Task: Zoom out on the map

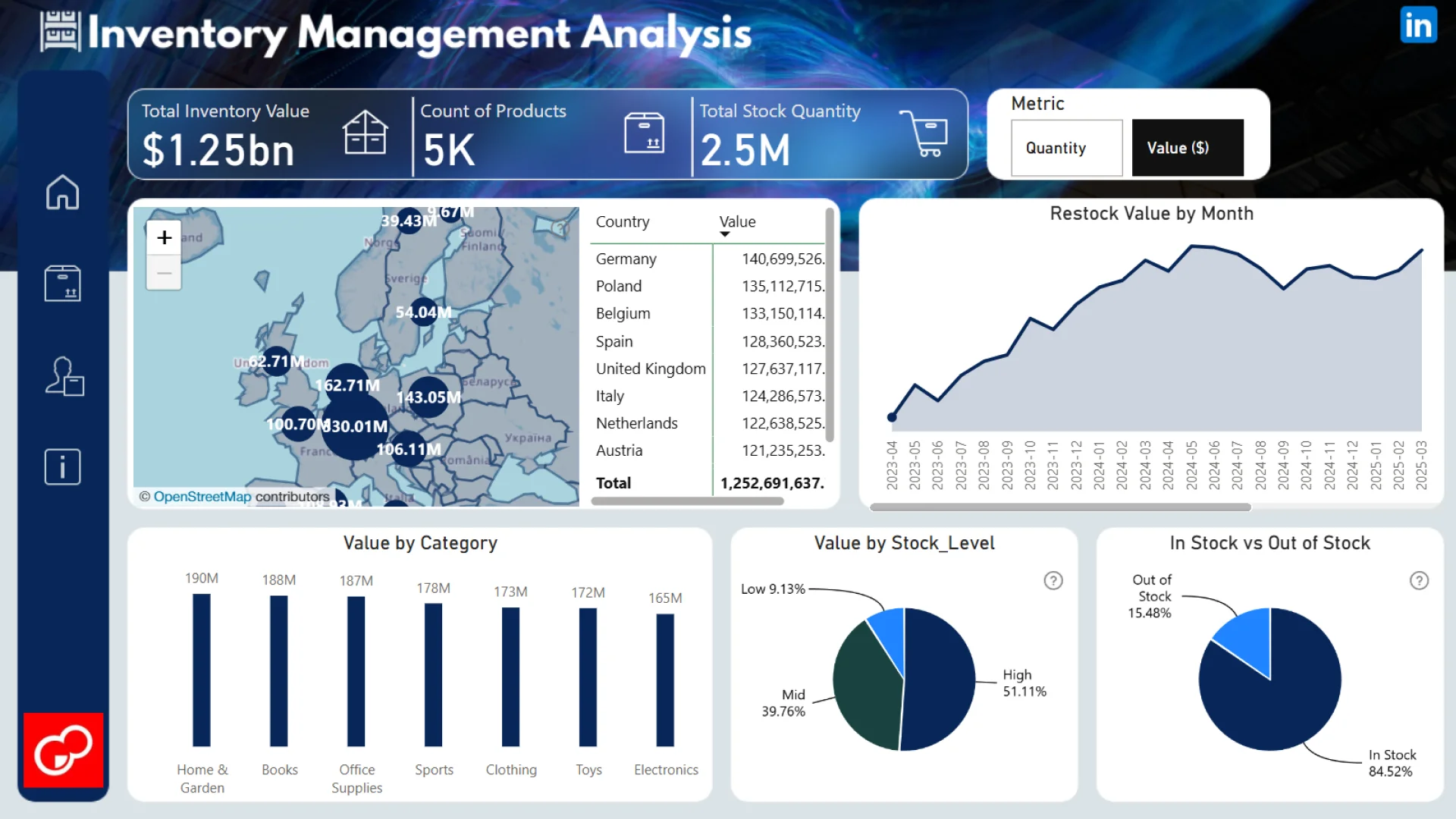Action: [164, 273]
